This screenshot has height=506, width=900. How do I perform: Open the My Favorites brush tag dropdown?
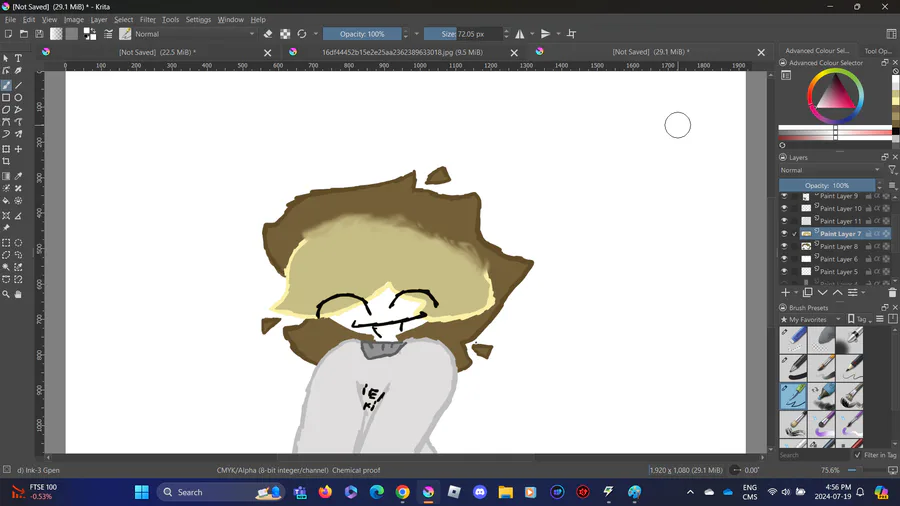(x=811, y=320)
